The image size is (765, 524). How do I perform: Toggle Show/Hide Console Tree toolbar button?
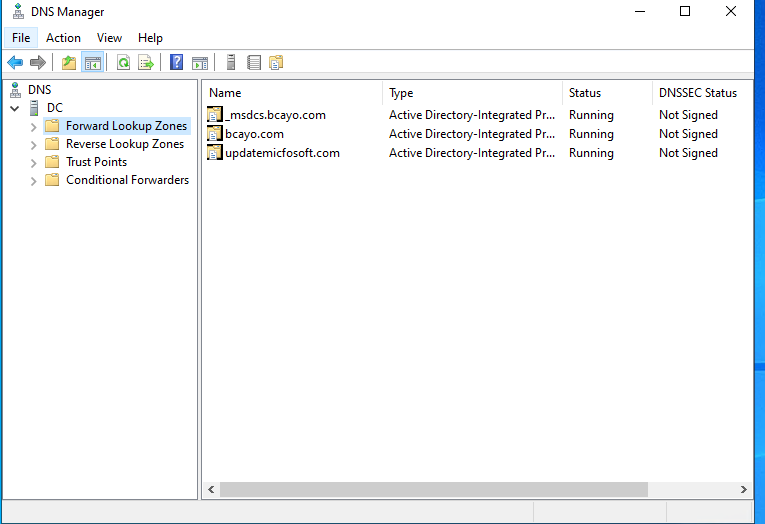(93, 63)
